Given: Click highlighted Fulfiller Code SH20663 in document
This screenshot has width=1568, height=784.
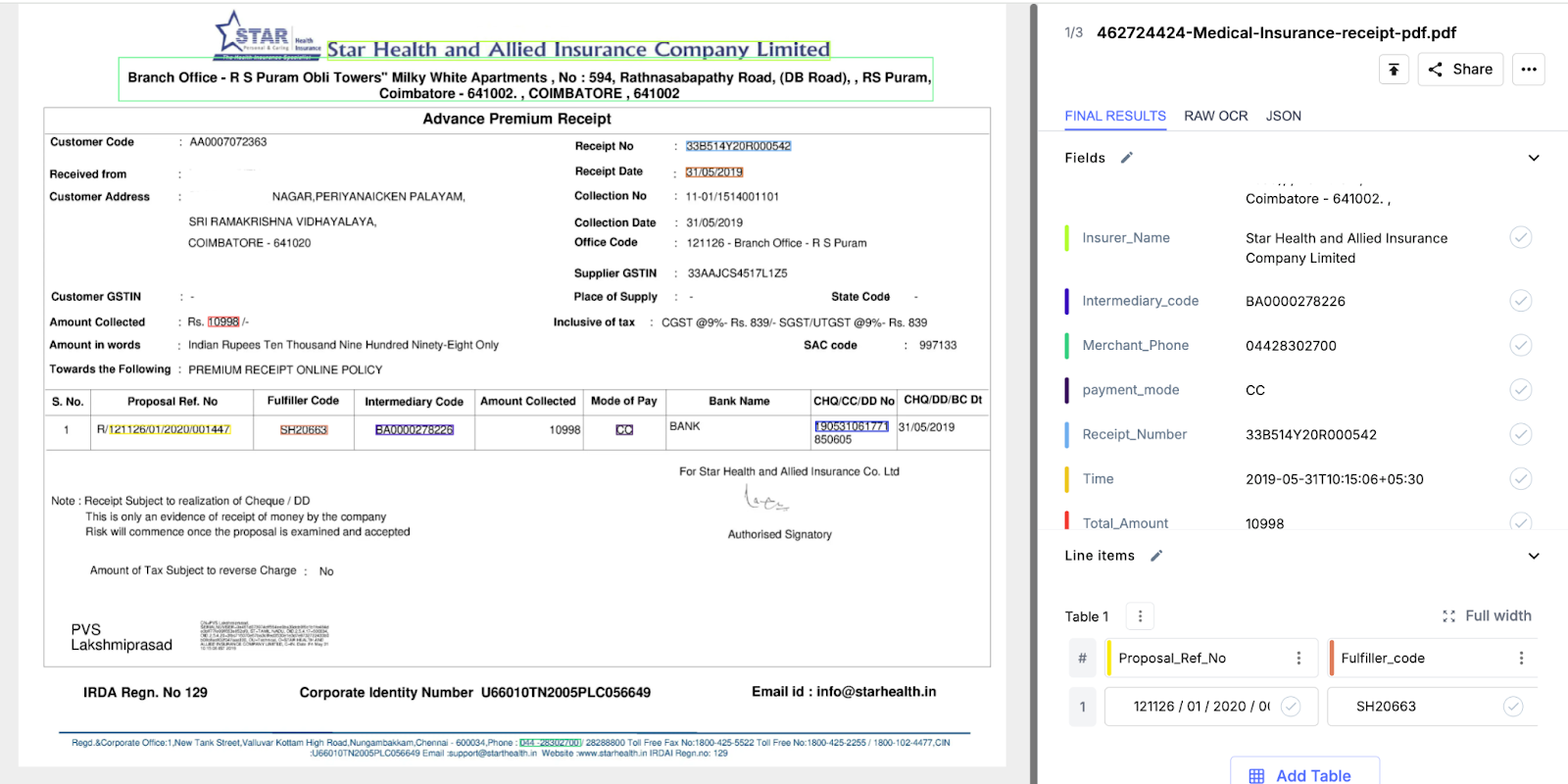Looking at the screenshot, I should (304, 430).
